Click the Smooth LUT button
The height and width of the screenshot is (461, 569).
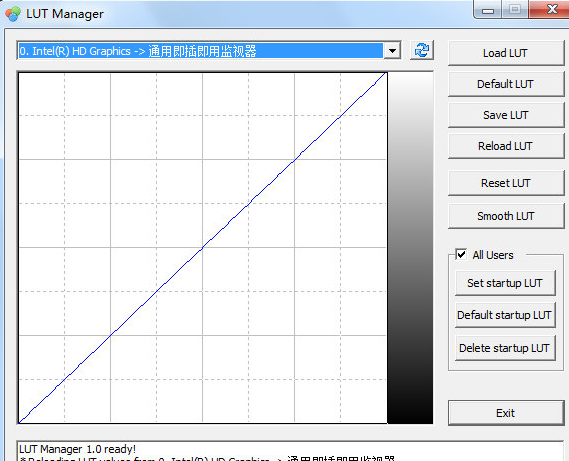[506, 216]
